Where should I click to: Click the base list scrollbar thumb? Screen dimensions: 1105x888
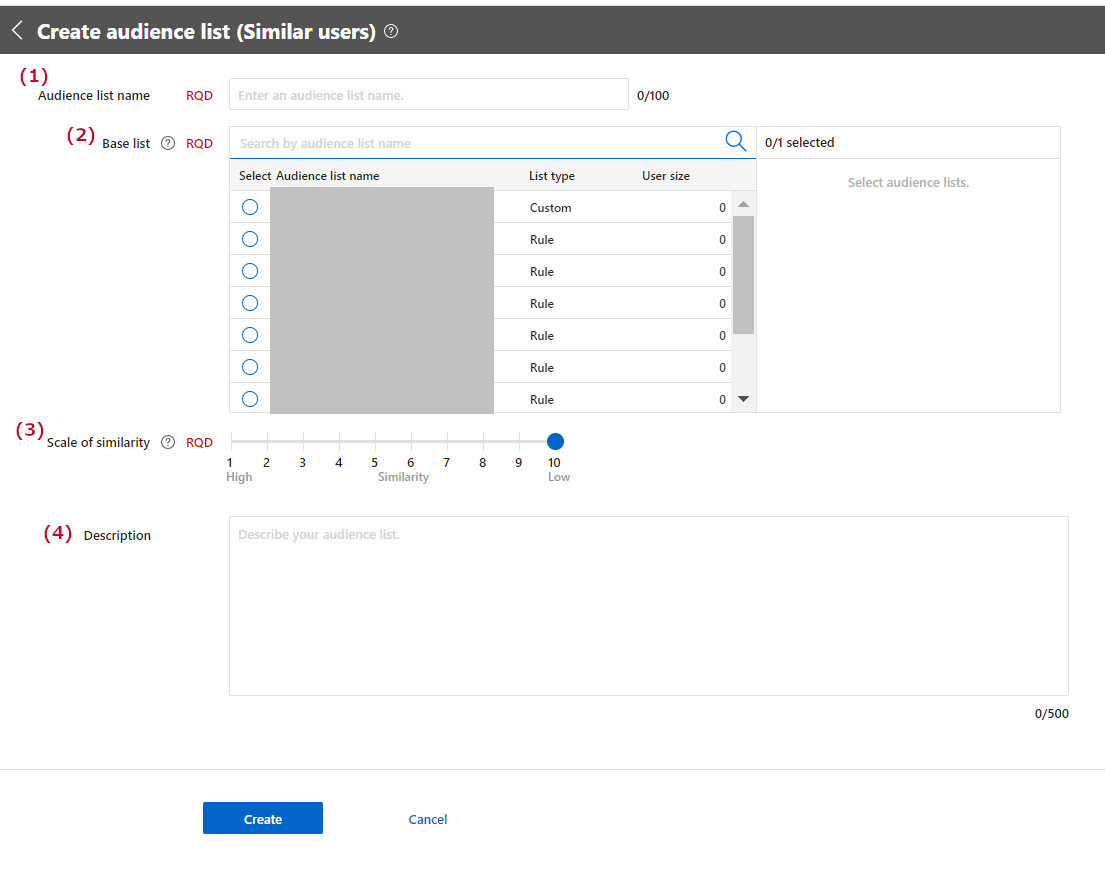pyautogui.click(x=743, y=275)
